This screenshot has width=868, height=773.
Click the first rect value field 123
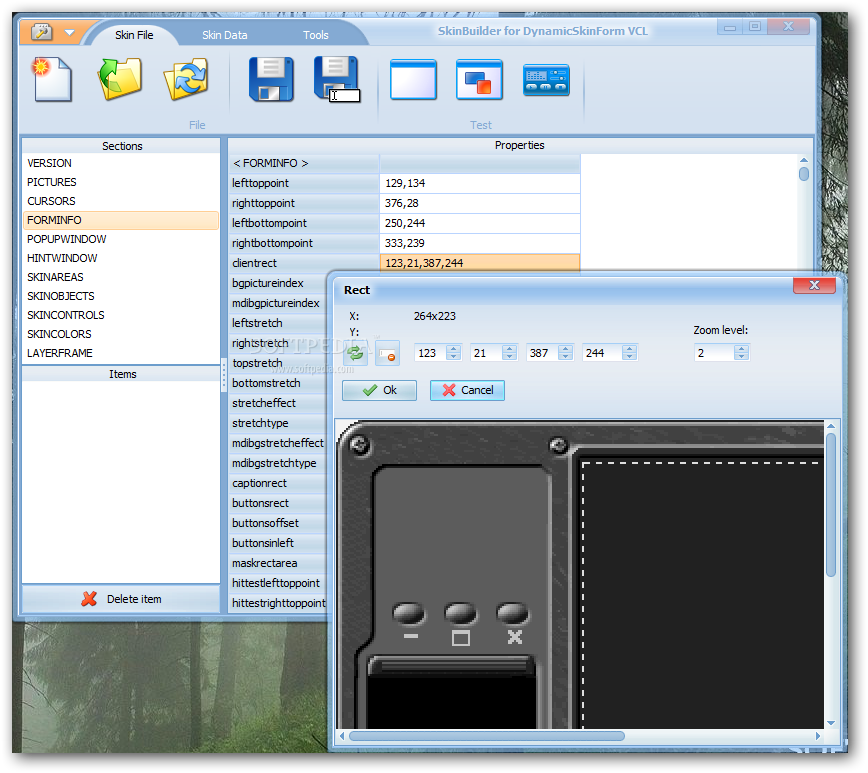click(431, 353)
